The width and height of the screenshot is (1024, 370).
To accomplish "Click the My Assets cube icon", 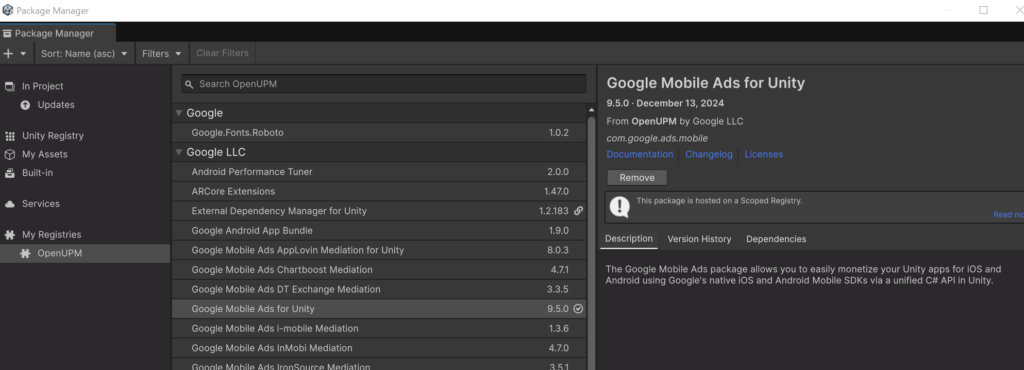I will pyautogui.click(x=10, y=155).
